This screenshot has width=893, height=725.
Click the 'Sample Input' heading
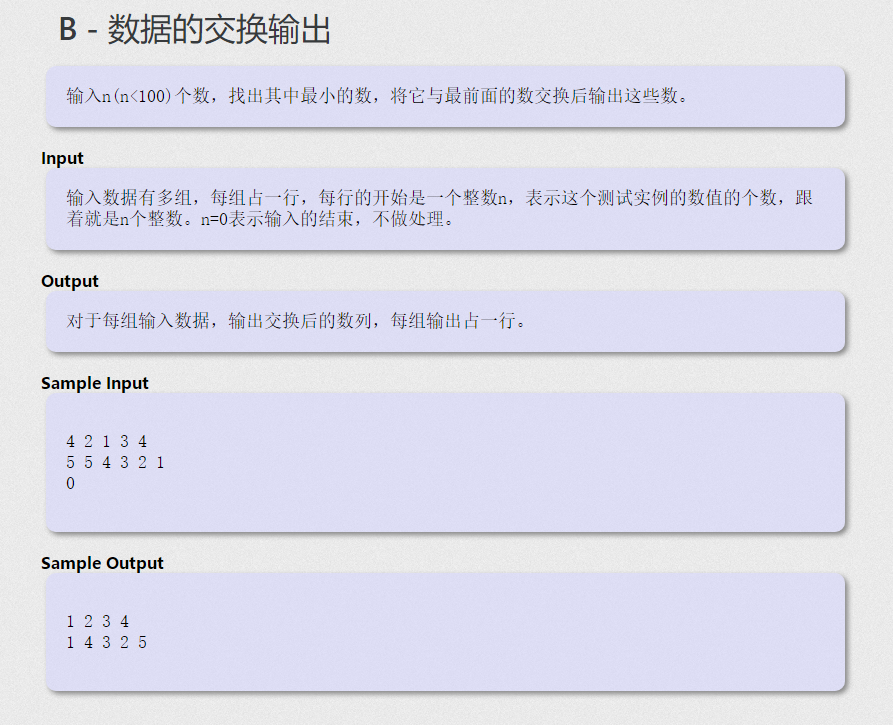(95, 383)
